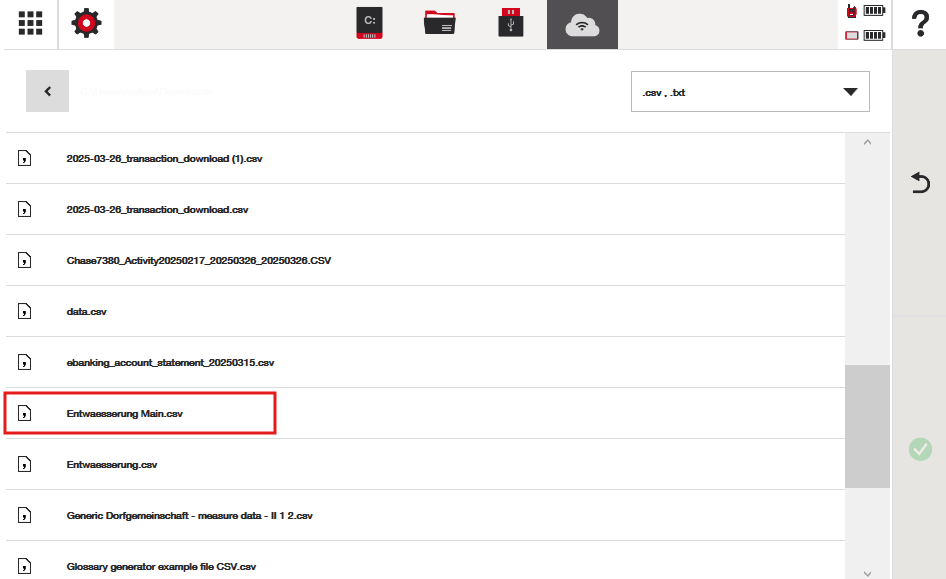Click the red settings gear icon
Viewport: 946px width, 579px height.
point(86,24)
